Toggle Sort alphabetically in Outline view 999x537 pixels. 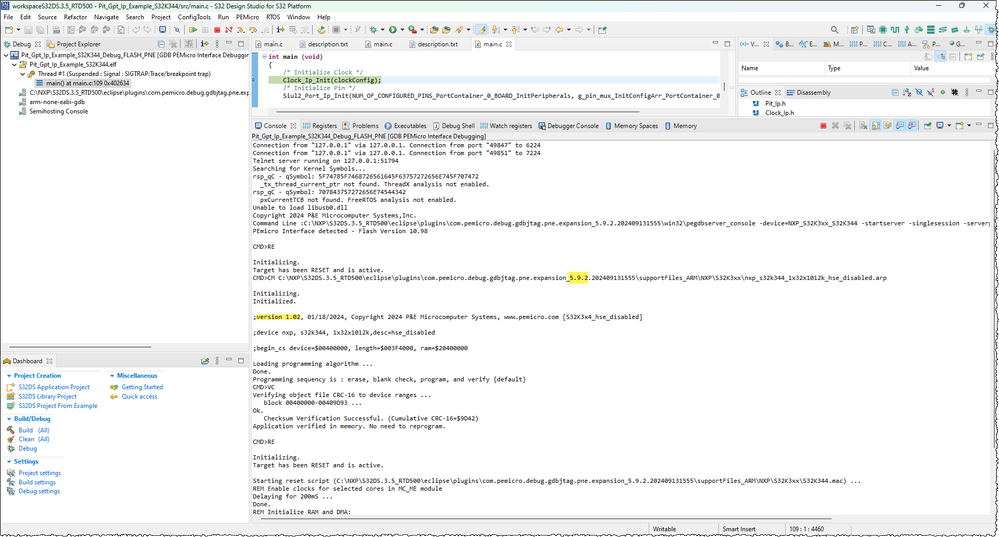click(907, 92)
